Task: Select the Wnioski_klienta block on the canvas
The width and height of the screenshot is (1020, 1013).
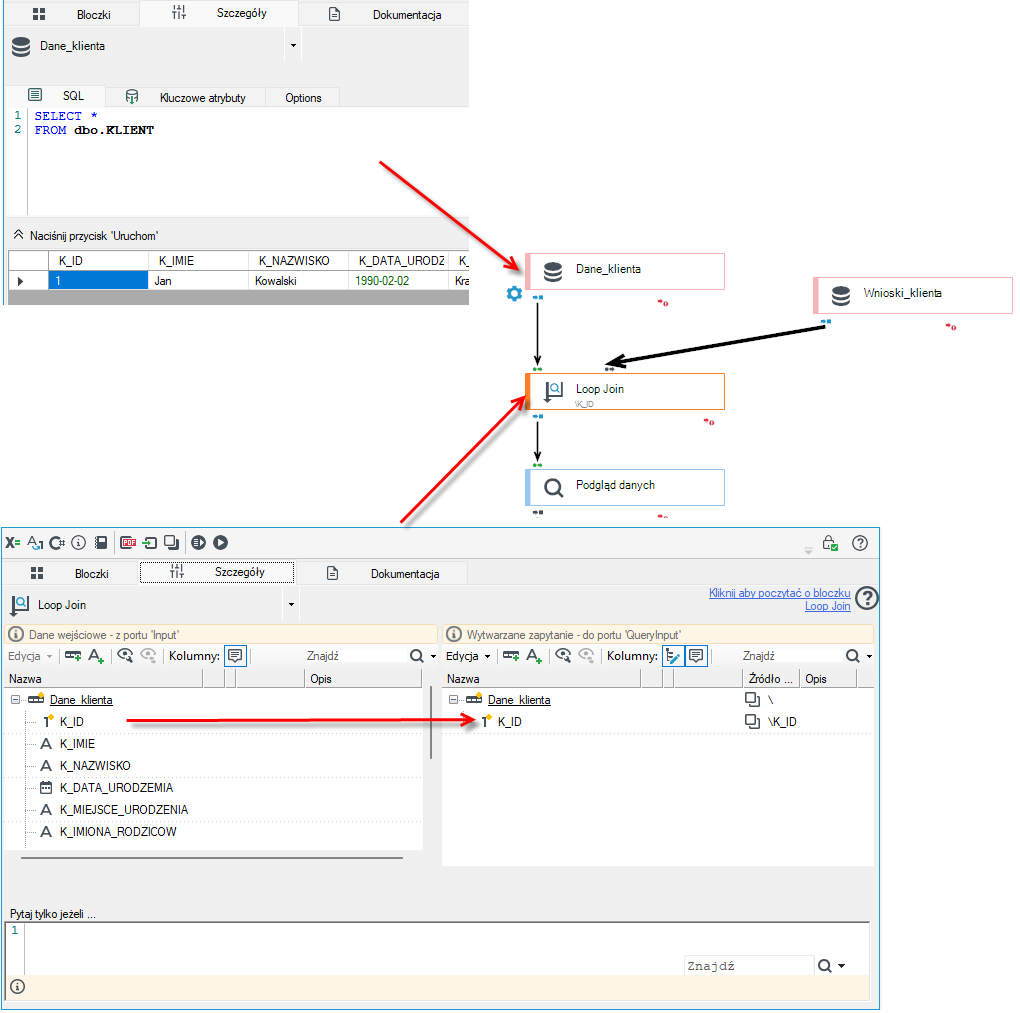Action: 913,295
